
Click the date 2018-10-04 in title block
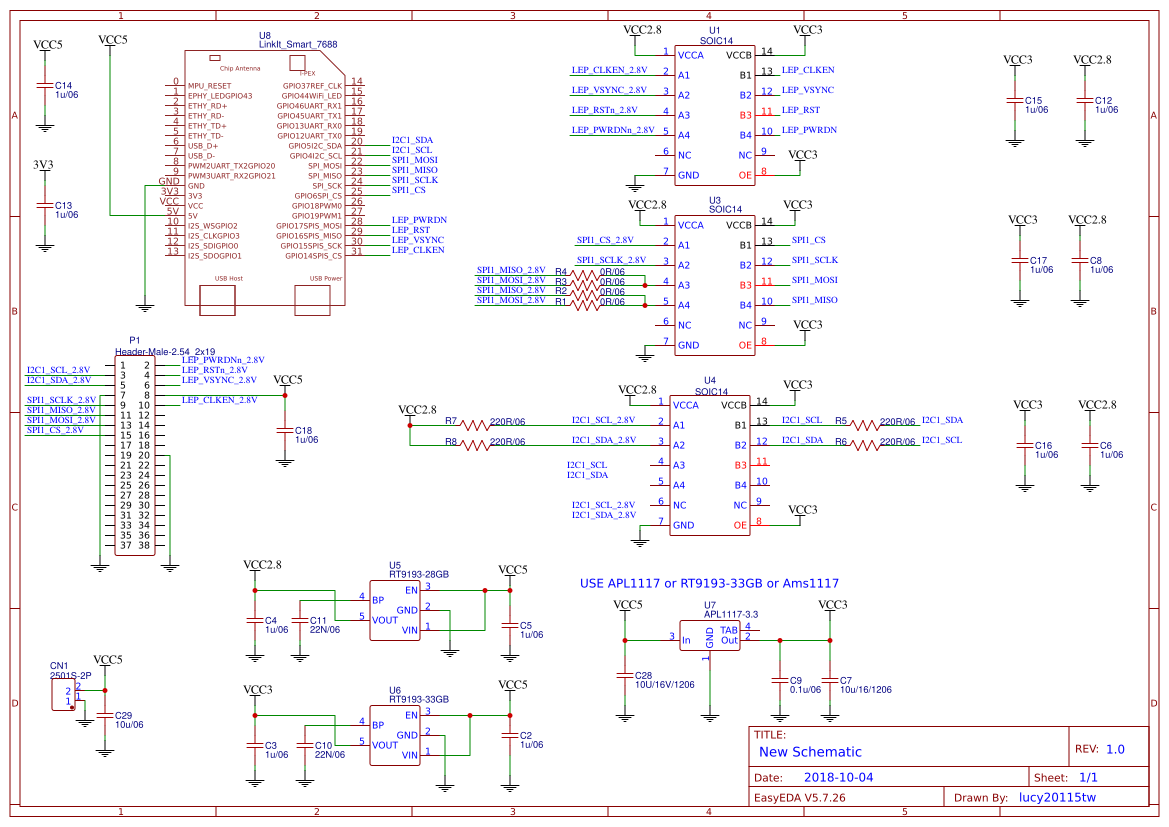coord(839,777)
